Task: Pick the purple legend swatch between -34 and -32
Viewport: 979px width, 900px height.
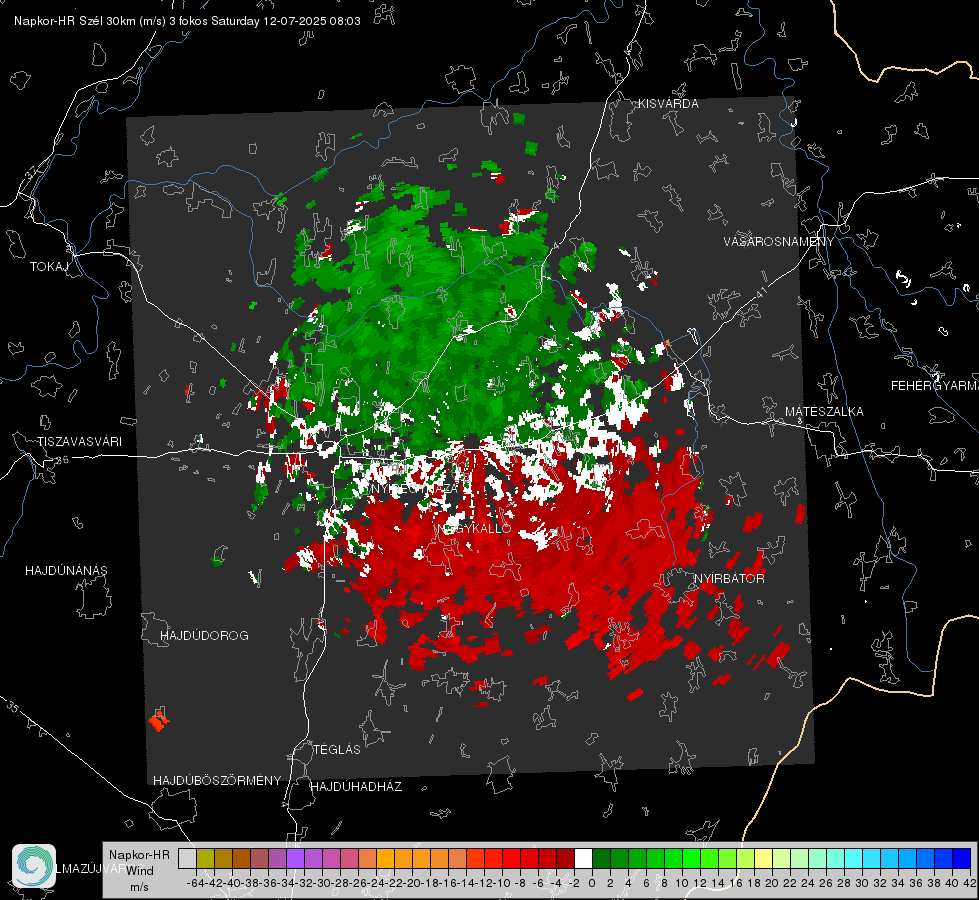Action: tap(295, 858)
